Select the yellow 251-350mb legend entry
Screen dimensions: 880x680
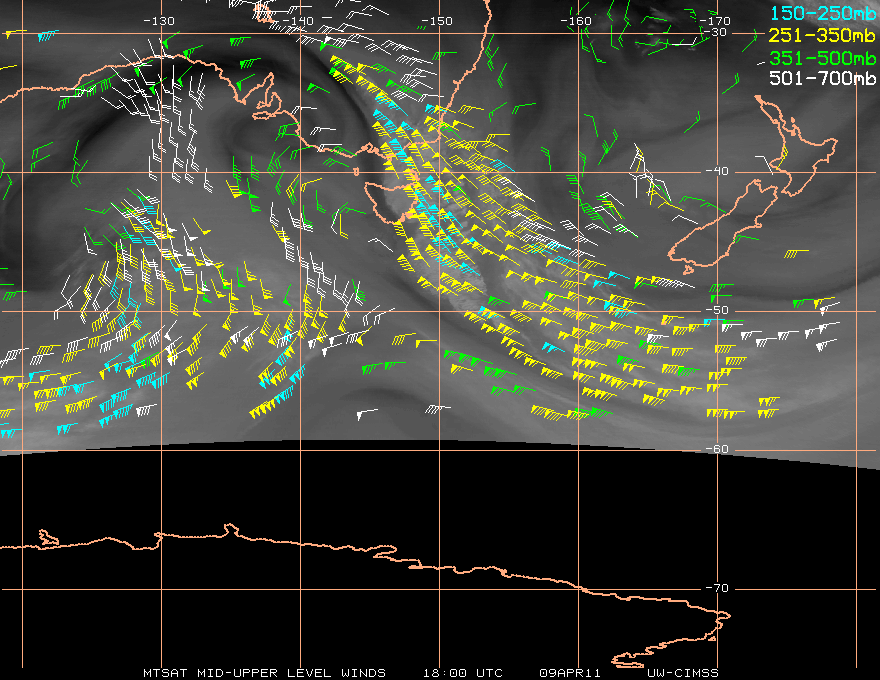pos(822,35)
